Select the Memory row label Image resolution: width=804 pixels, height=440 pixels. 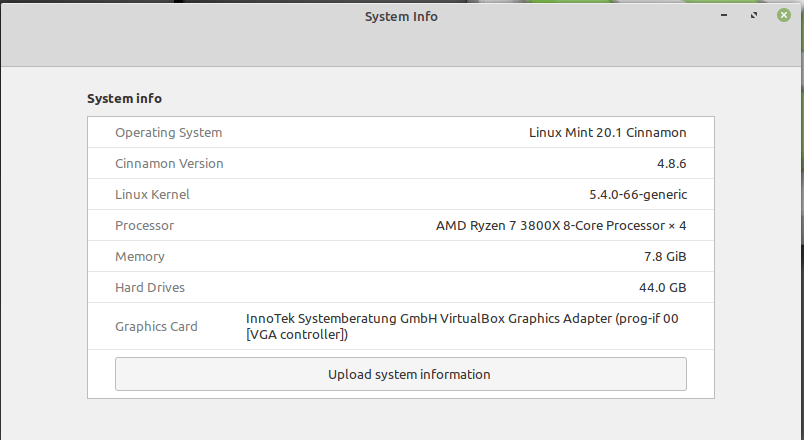[x=139, y=256]
